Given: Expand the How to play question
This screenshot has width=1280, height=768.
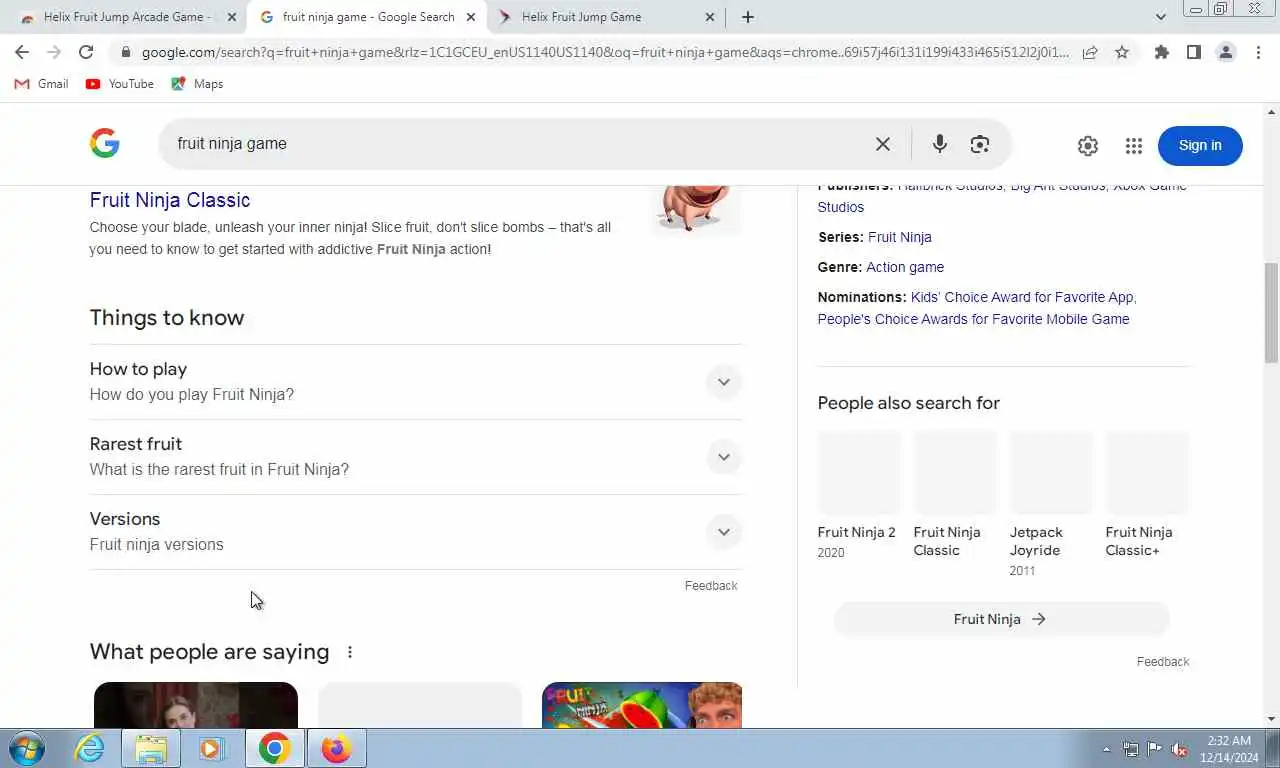Looking at the screenshot, I should 415,381.
